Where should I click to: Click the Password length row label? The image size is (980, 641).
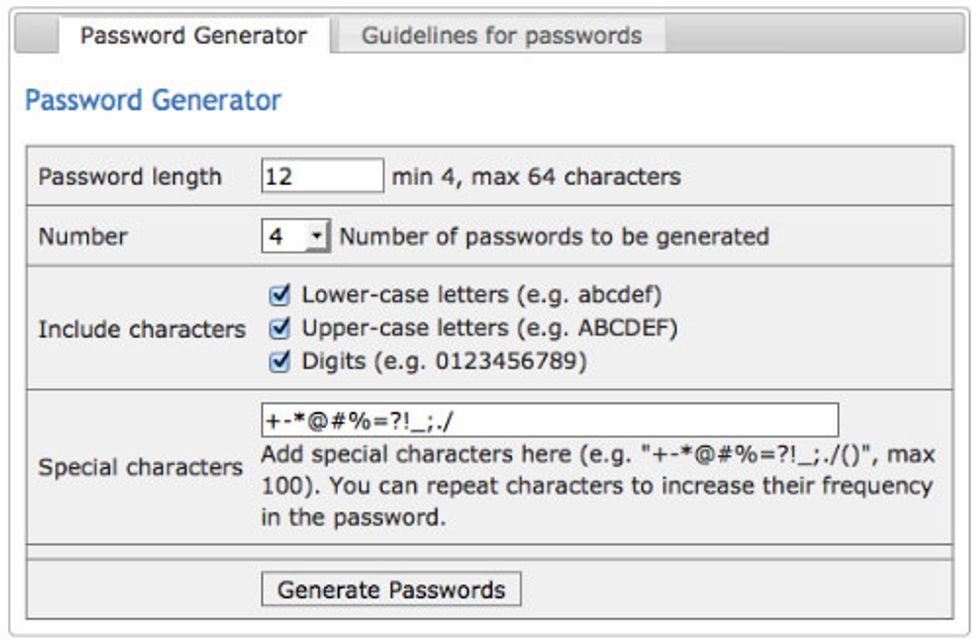pyautogui.click(x=130, y=177)
